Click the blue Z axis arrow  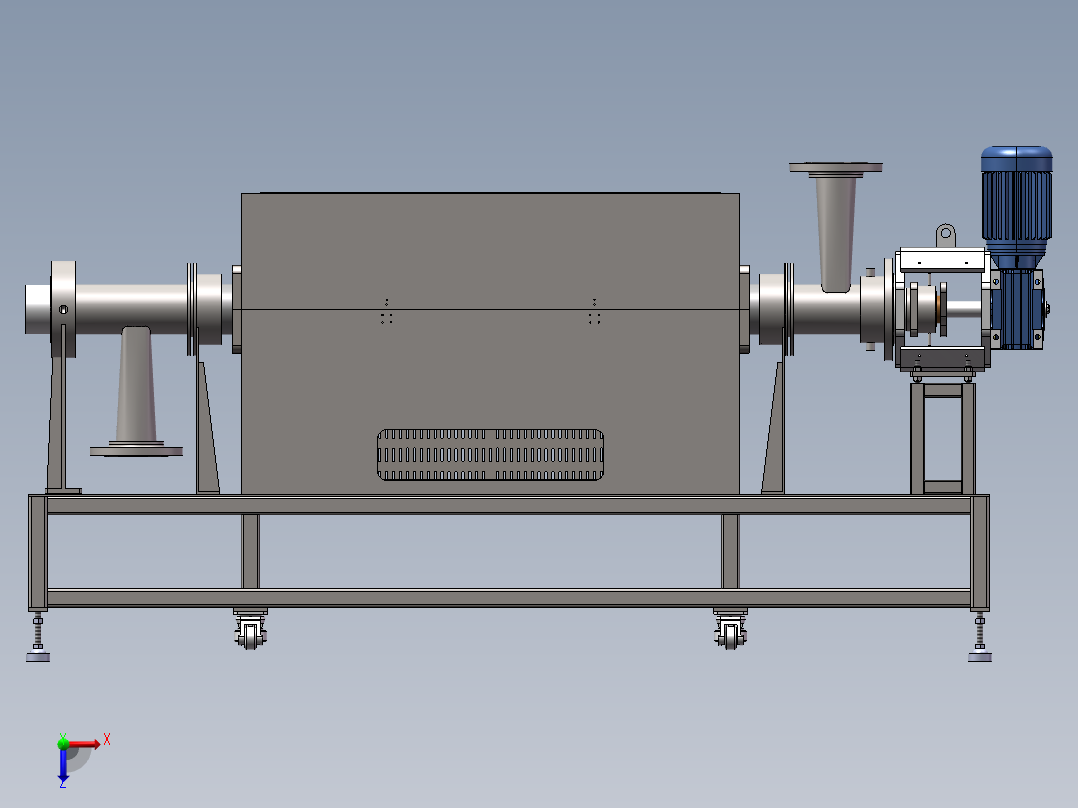coord(63,765)
